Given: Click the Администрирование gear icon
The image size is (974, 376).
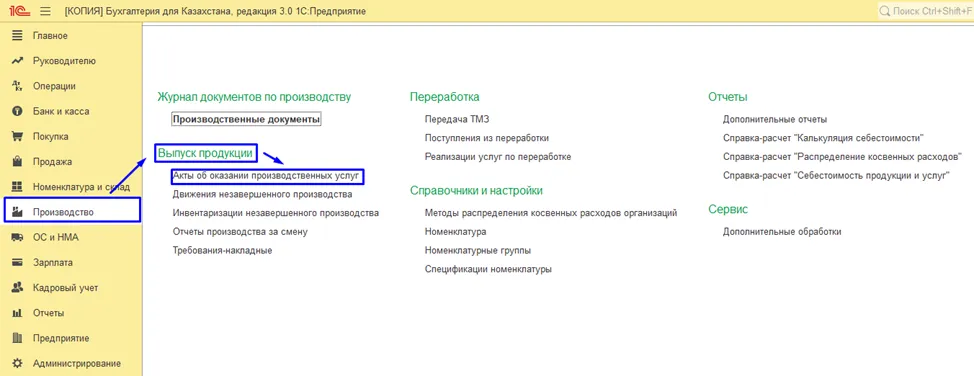Looking at the screenshot, I should (x=17, y=364).
